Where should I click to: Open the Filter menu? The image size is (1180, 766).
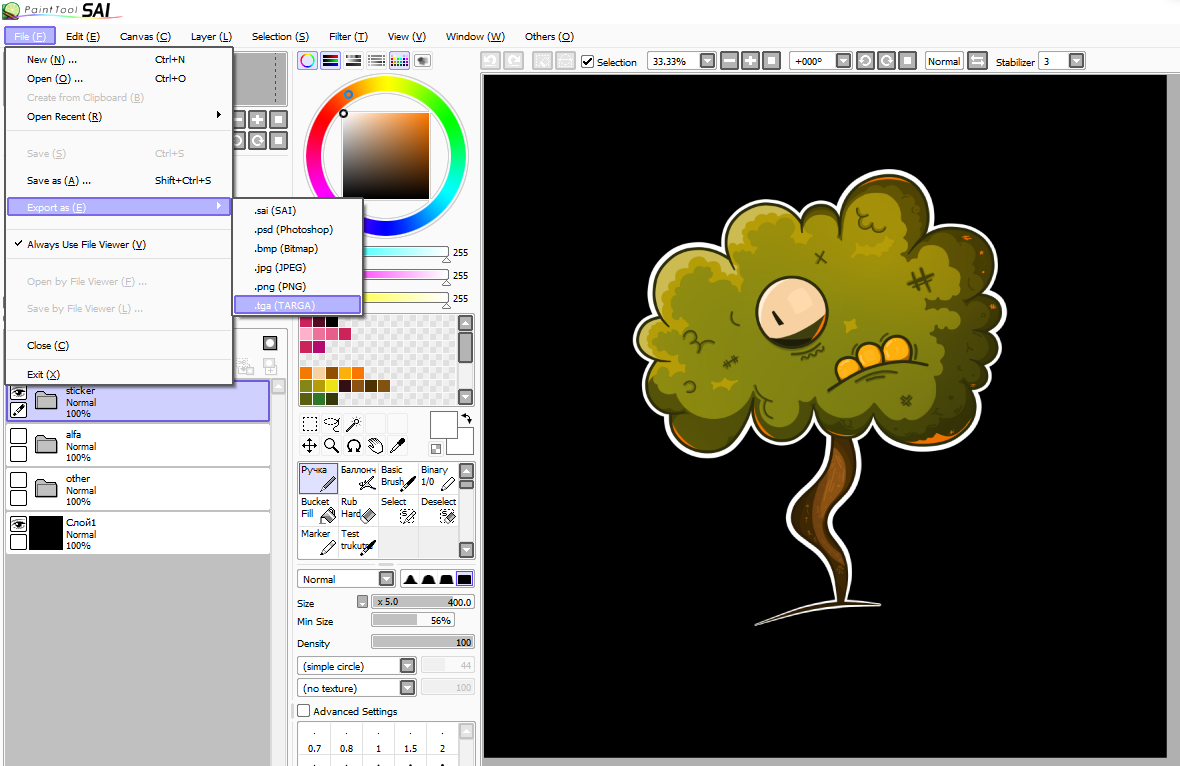pos(348,36)
